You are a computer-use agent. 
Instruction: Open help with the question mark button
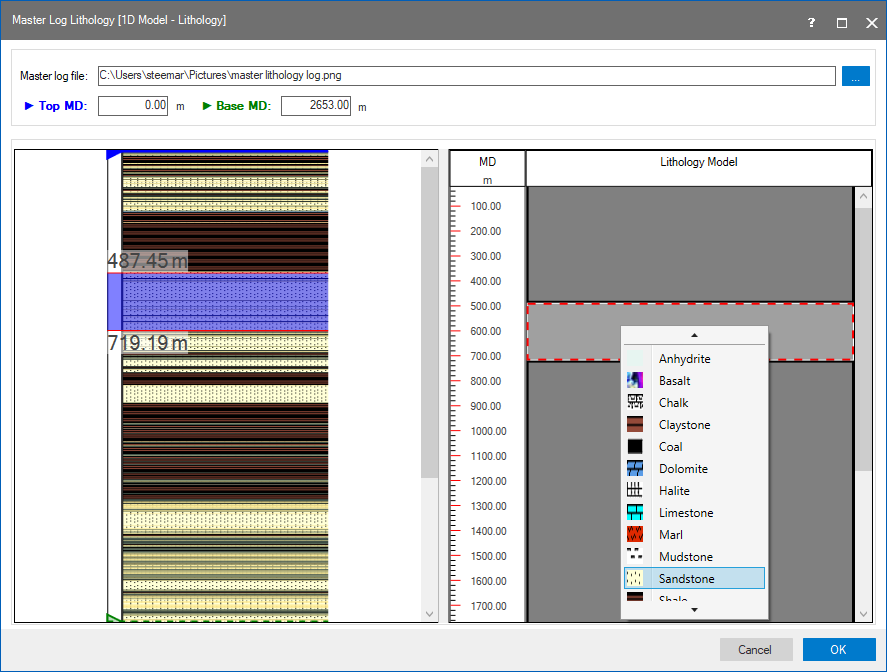(x=811, y=22)
